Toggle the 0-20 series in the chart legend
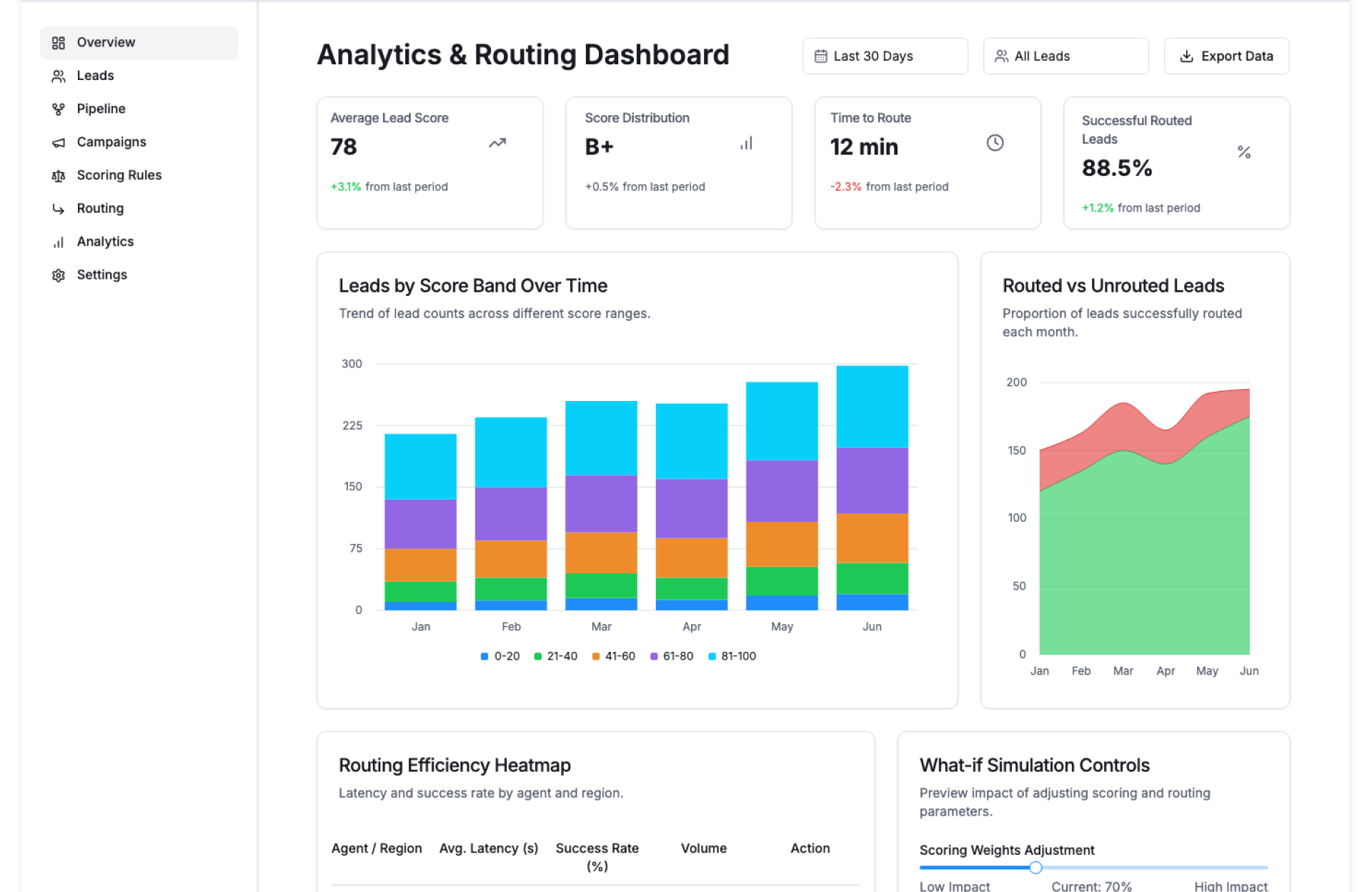1372x892 pixels. pyautogui.click(x=500, y=656)
